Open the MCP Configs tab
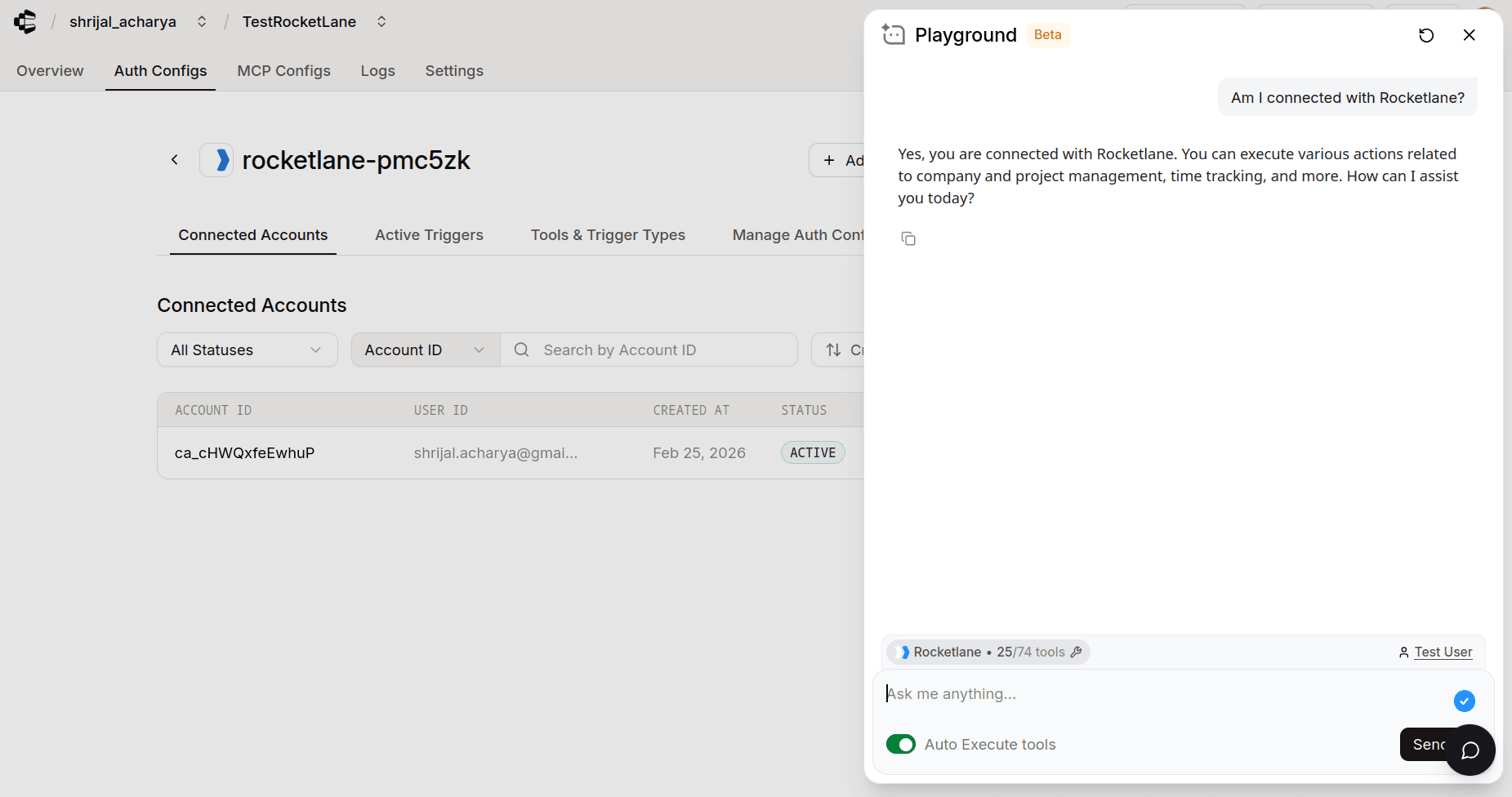This screenshot has height=797, width=1512. pyautogui.click(x=283, y=71)
